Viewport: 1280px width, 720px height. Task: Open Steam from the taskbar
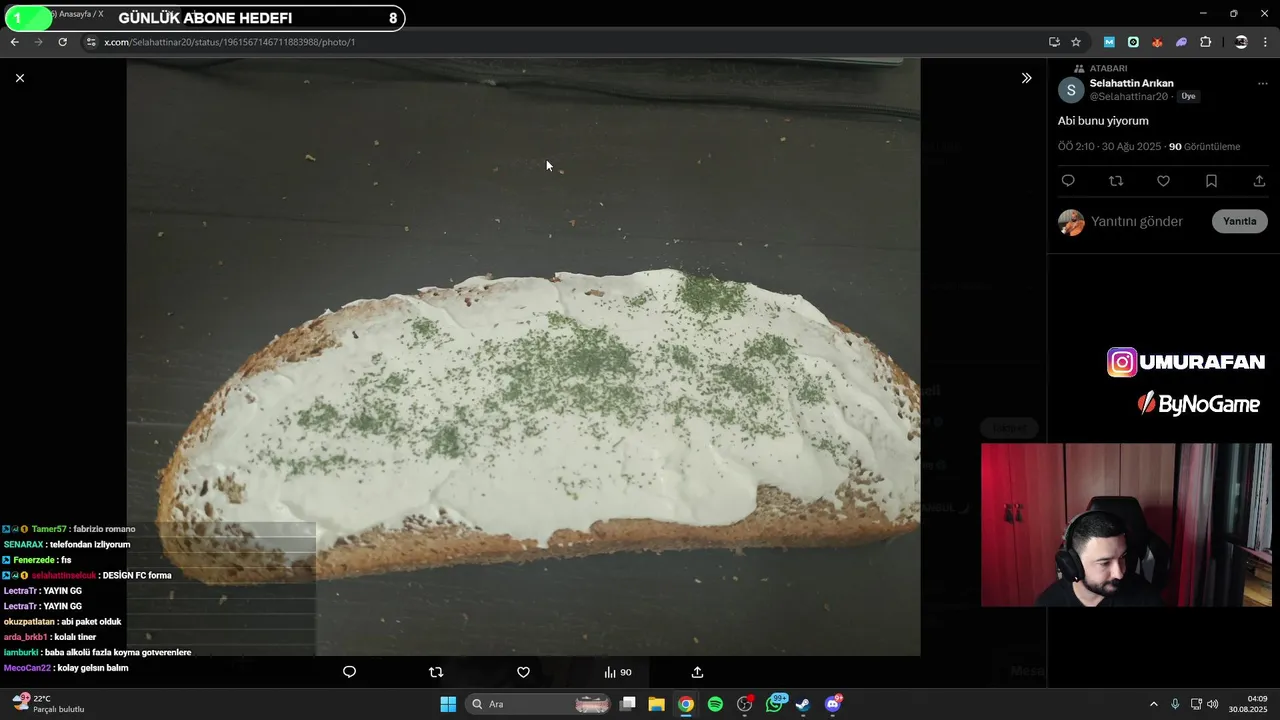[803, 704]
